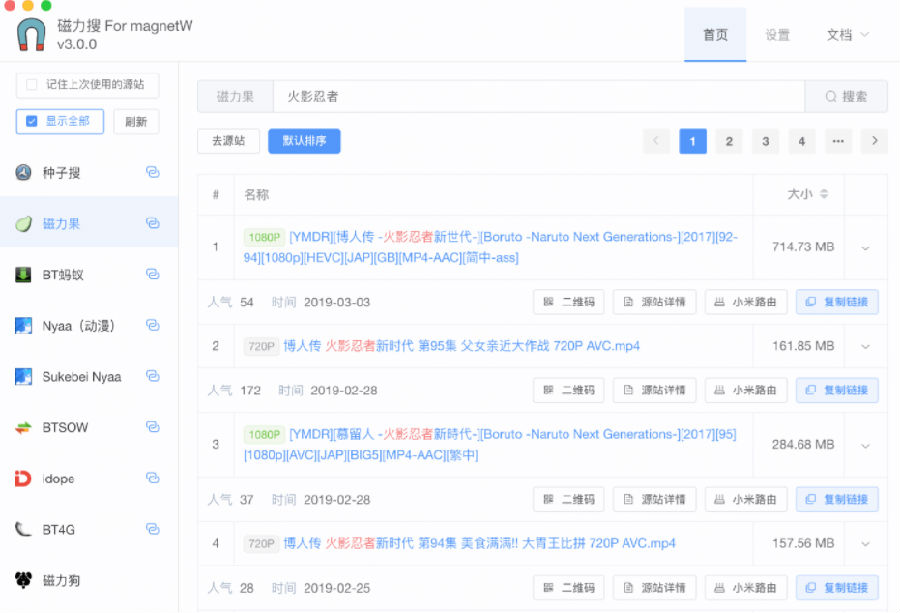Select the 首页 tab

click(x=715, y=33)
